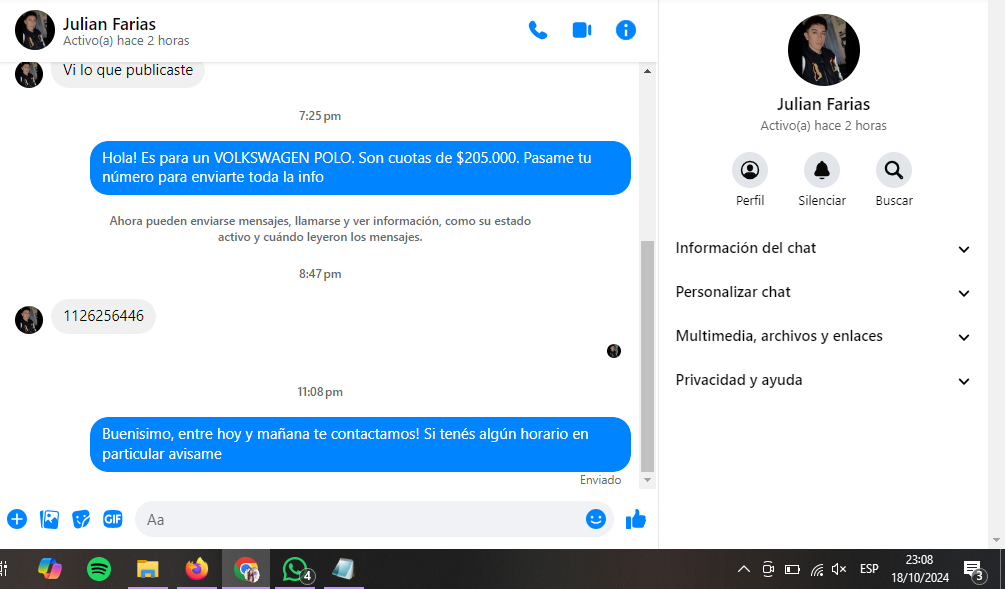Screen dimensions: 1005x589
Task: Show hidden system tray icons
Action: click(743, 568)
